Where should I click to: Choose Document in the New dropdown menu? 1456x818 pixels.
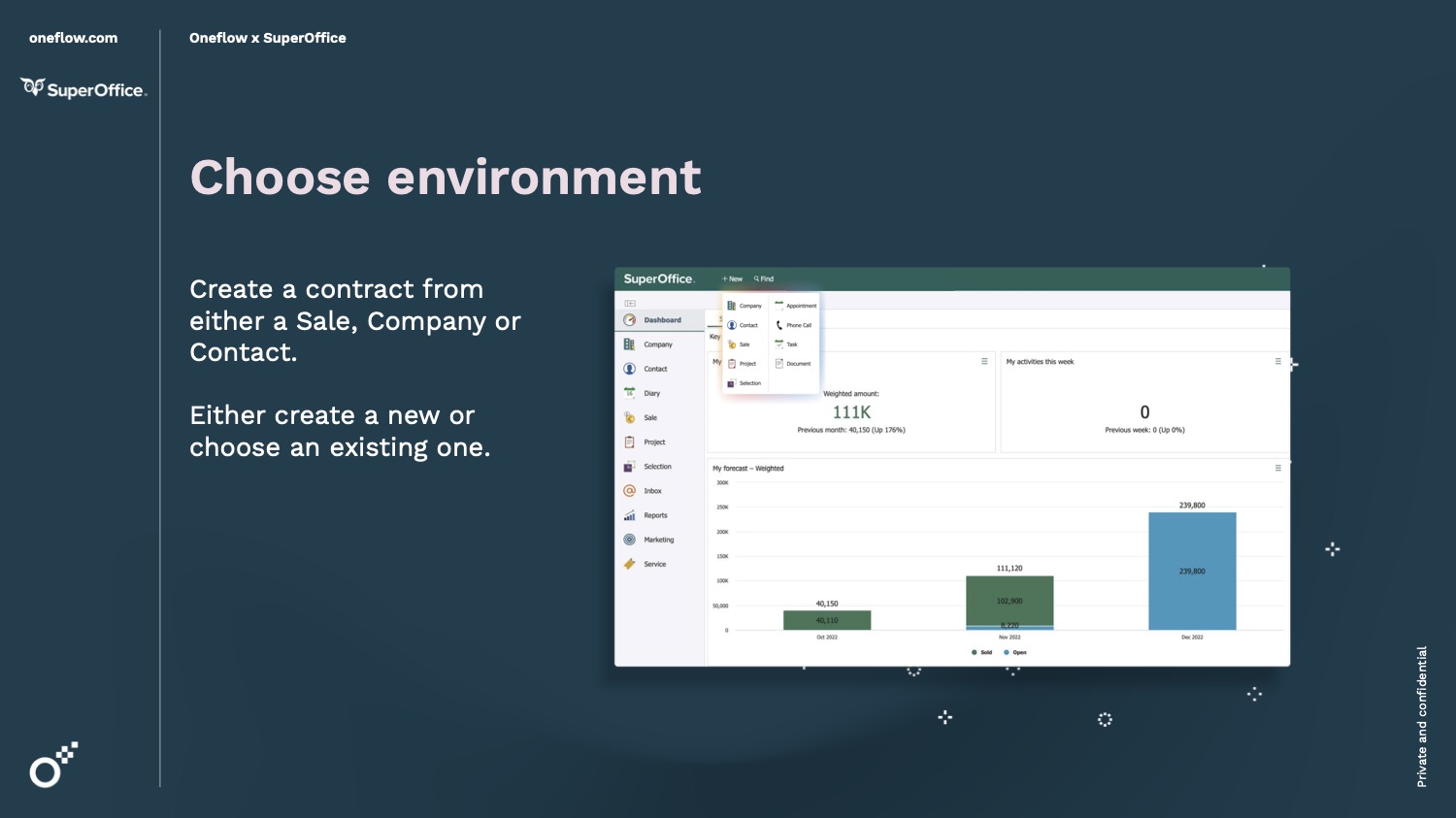[793, 364]
